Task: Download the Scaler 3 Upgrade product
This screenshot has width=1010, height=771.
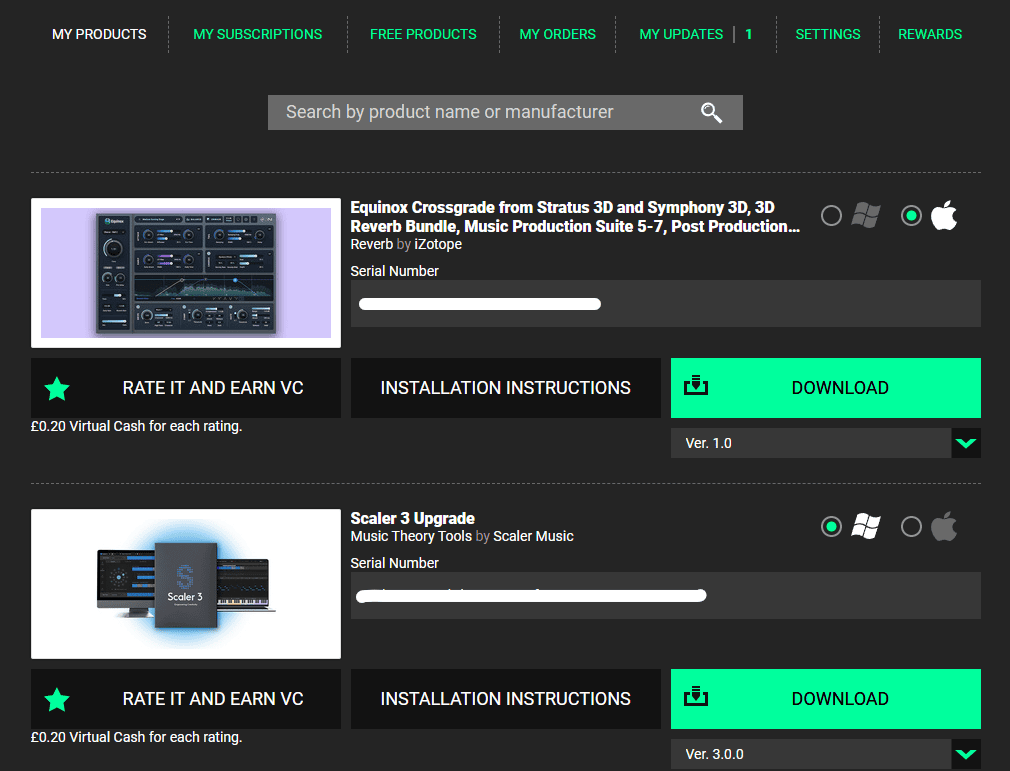Action: [x=826, y=699]
